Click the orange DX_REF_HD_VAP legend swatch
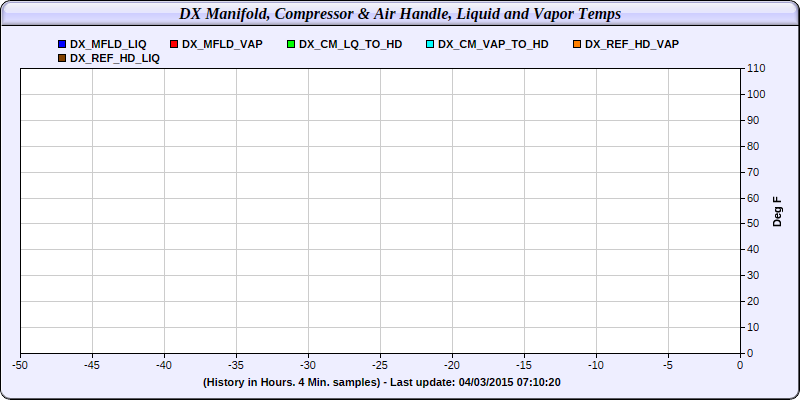 point(577,44)
